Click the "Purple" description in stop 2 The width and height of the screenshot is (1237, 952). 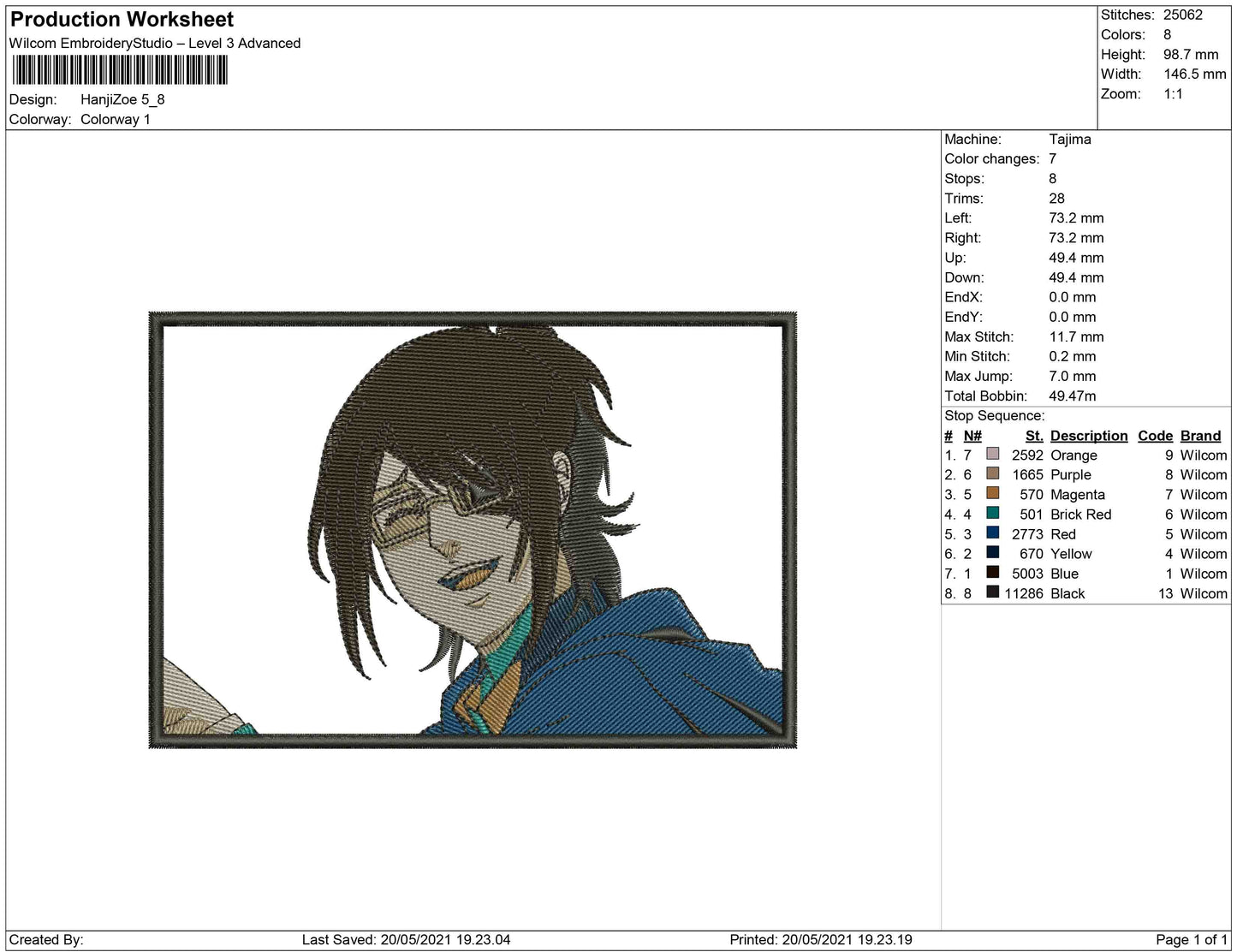[1071, 475]
